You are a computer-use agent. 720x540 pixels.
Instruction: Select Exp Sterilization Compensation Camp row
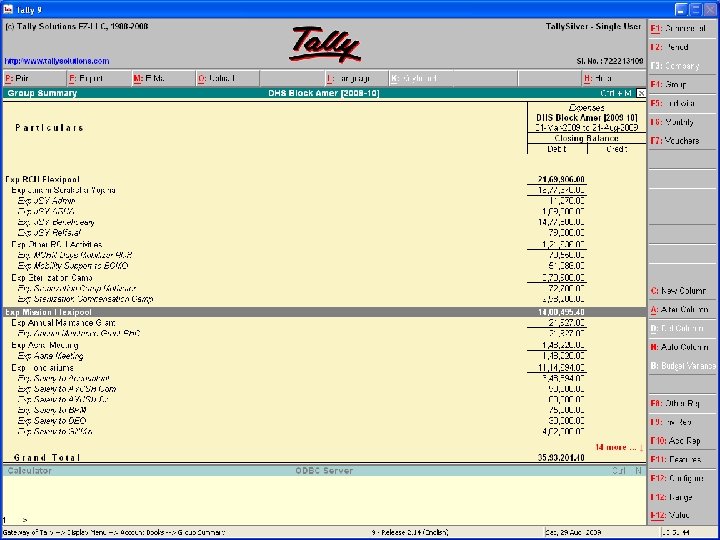tap(324, 299)
